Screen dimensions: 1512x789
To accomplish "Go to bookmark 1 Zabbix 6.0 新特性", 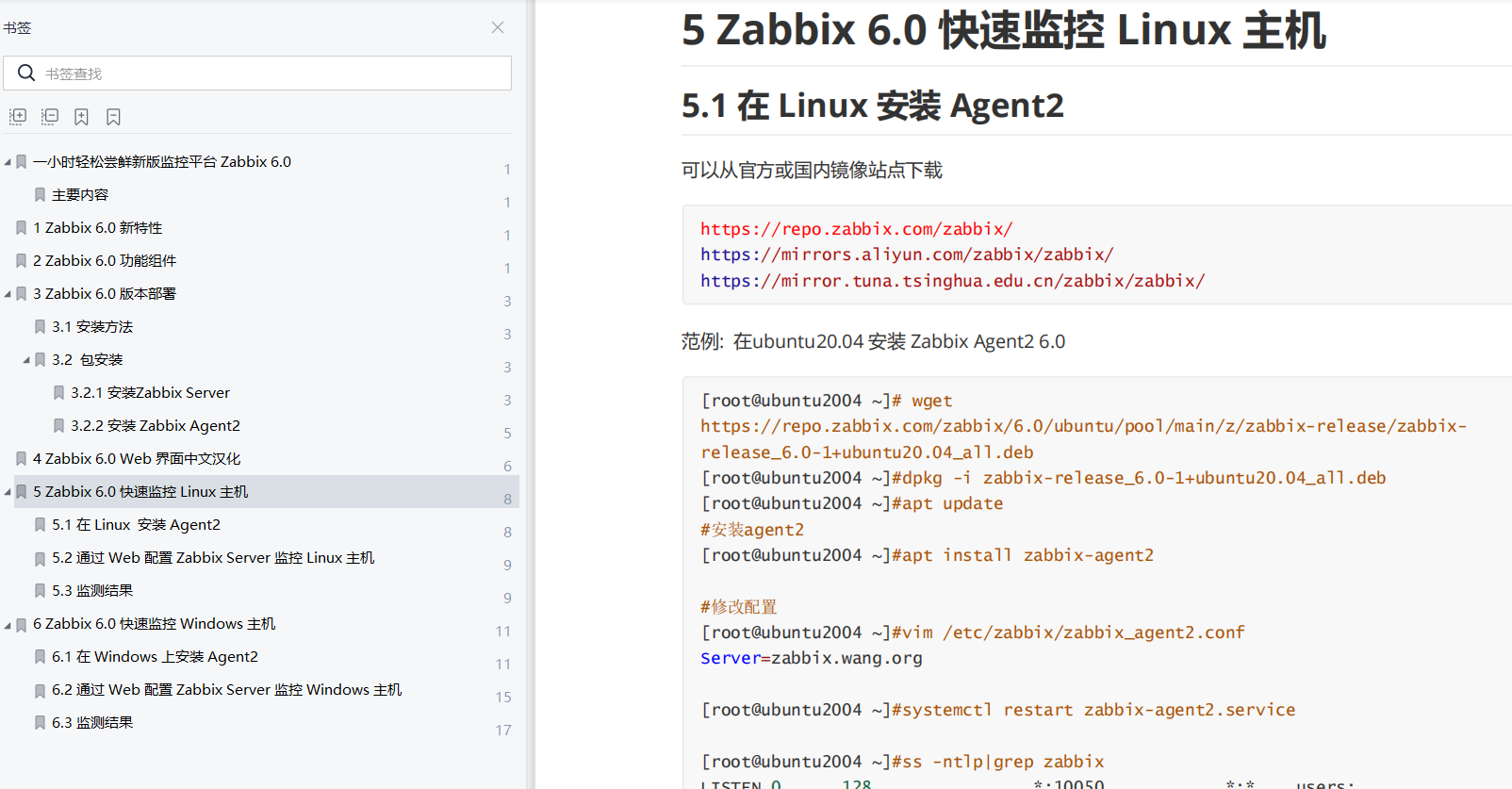I will pyautogui.click(x=98, y=228).
